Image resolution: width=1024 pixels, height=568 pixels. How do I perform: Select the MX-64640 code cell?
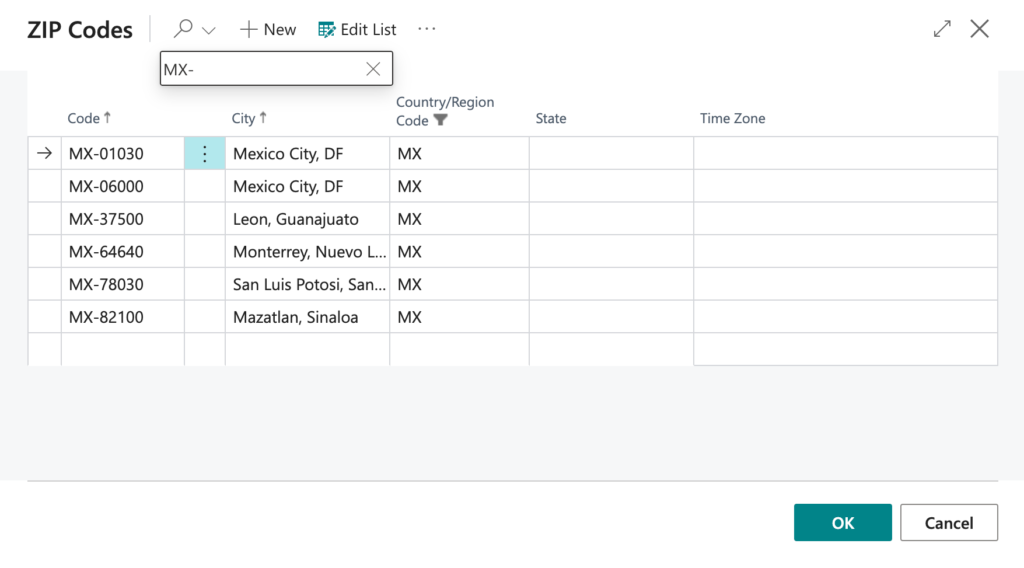(123, 251)
